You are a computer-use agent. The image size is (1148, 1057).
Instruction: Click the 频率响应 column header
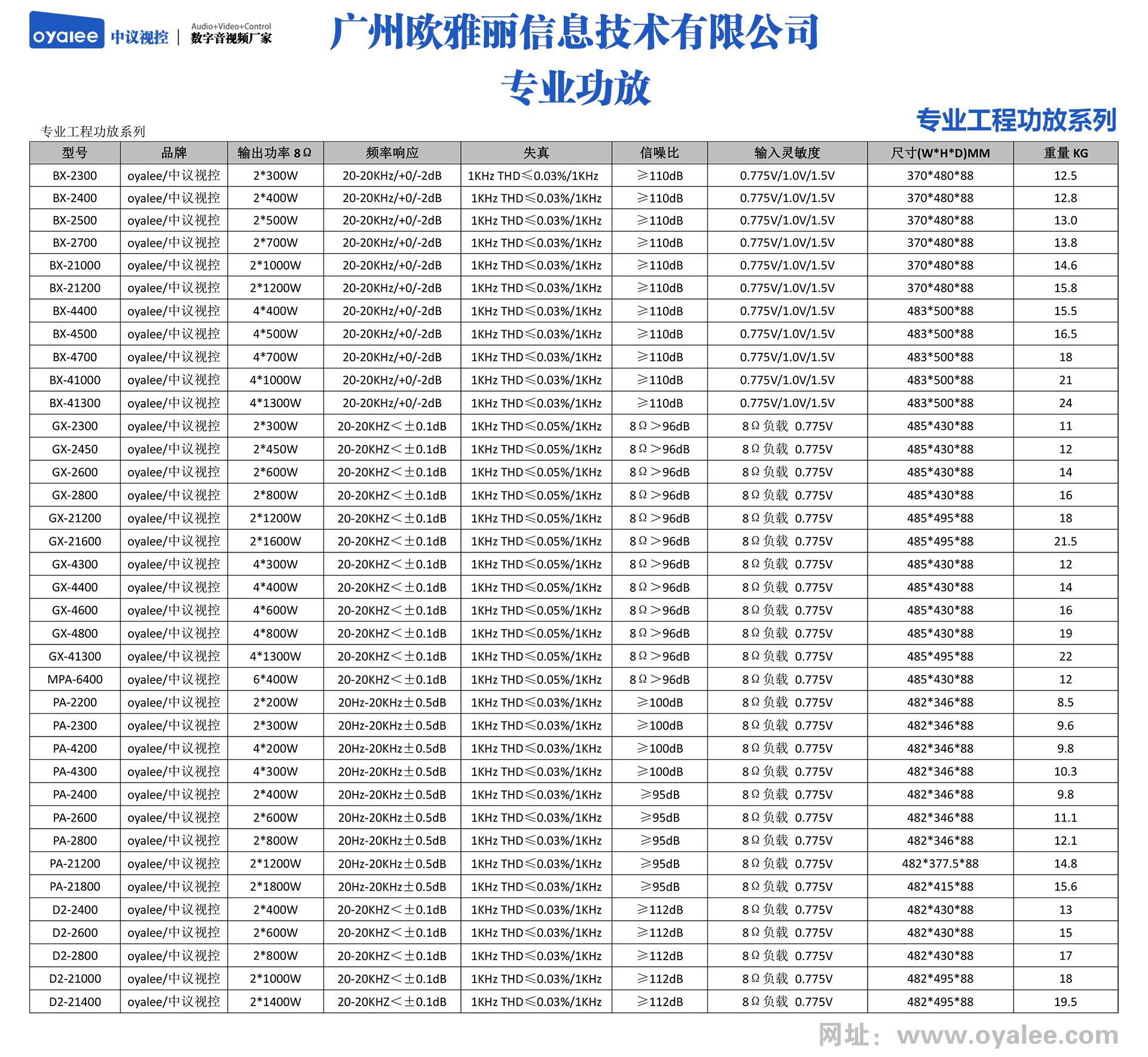click(x=392, y=153)
